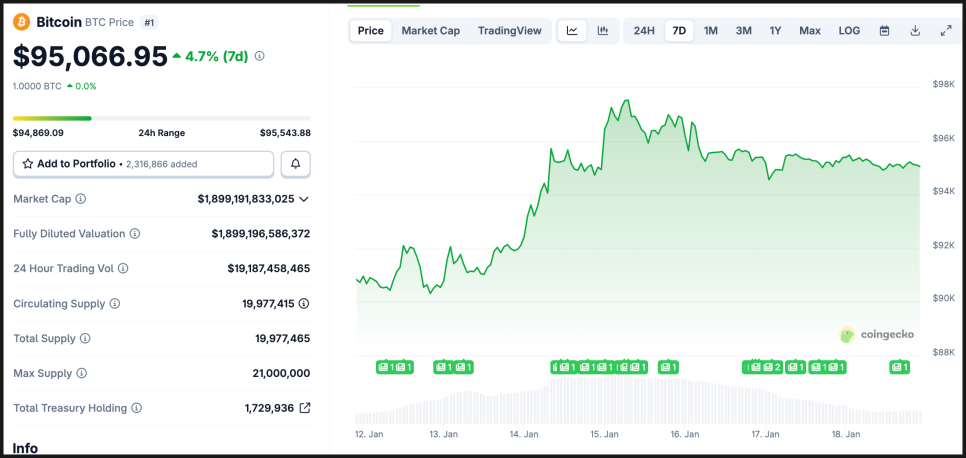
Task: Click Circulating Supply info icon on right
Action: [304, 304]
